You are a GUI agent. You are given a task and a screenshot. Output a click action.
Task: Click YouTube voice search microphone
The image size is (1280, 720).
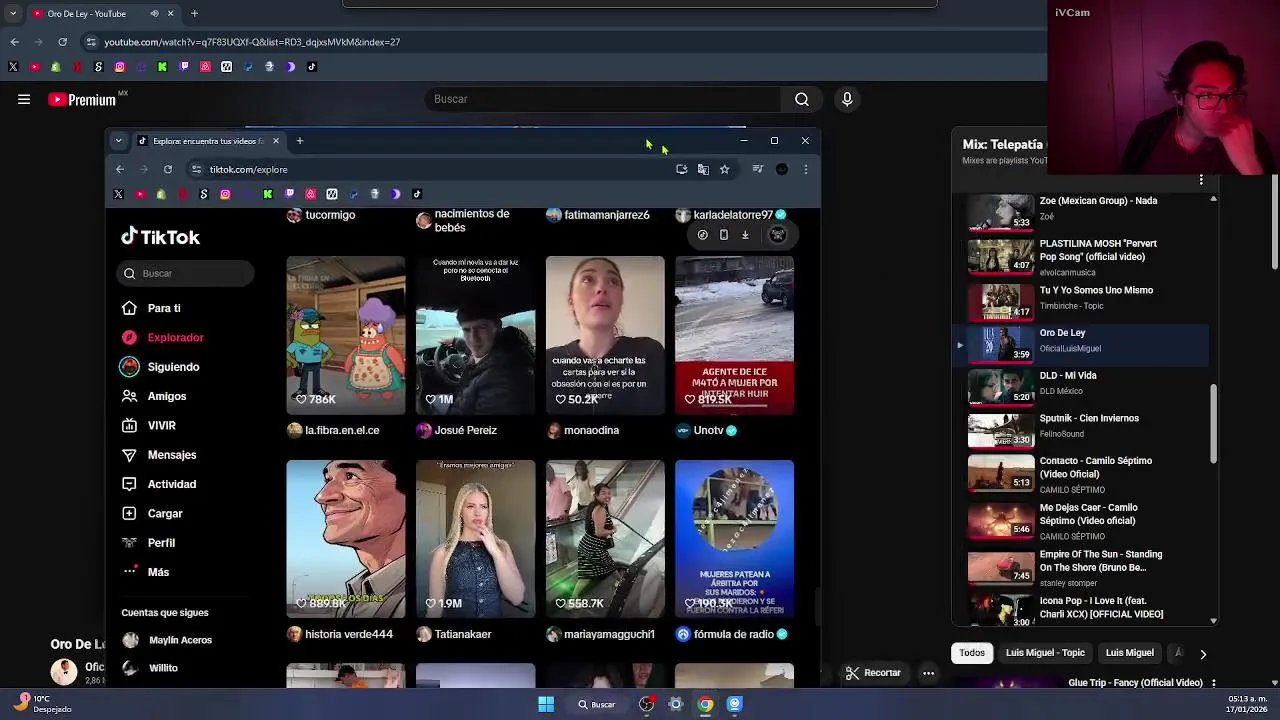tap(847, 99)
